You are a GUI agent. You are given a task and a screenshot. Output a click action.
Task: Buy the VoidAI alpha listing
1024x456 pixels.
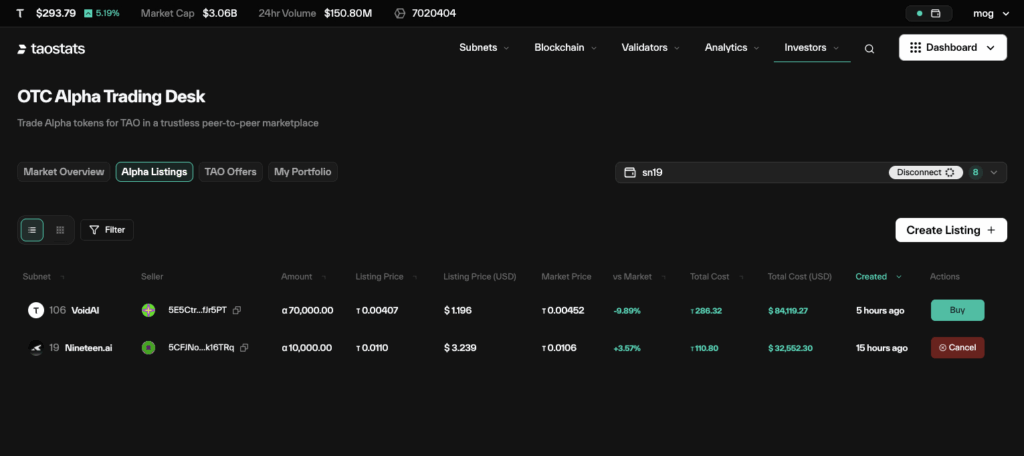click(x=957, y=311)
